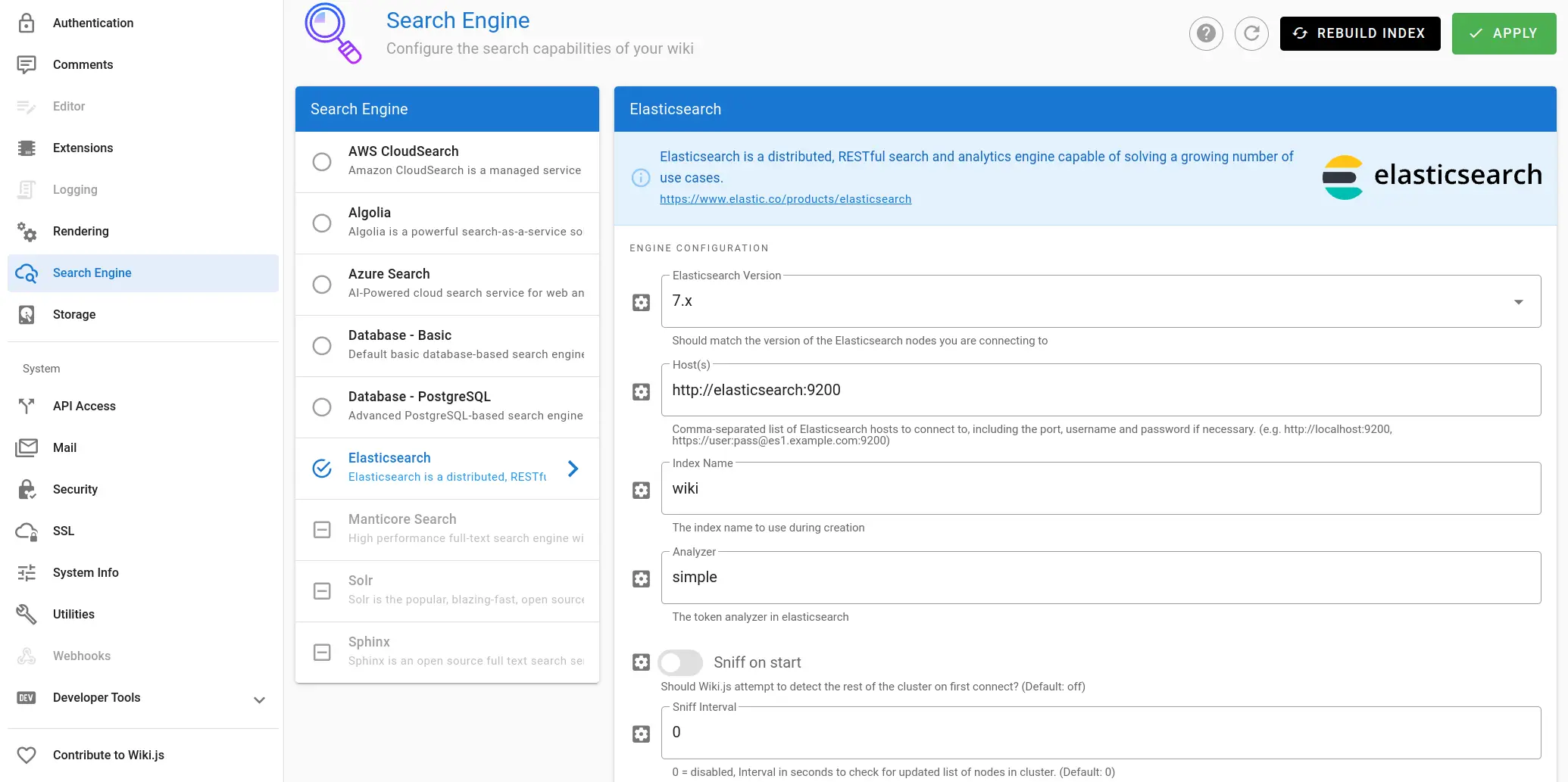Click the Utilities label in sidebar

tap(73, 614)
